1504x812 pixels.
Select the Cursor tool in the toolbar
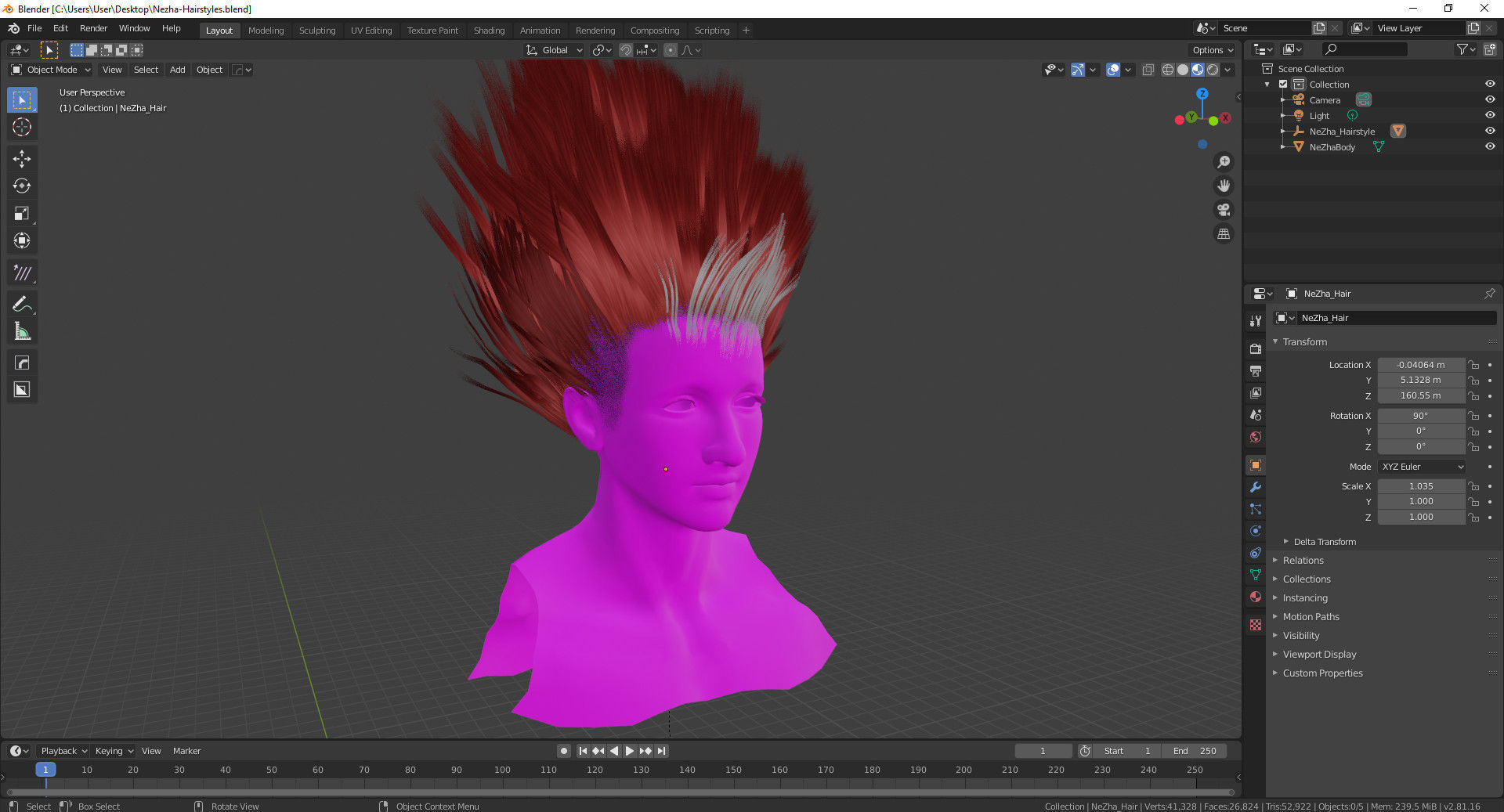click(22, 128)
